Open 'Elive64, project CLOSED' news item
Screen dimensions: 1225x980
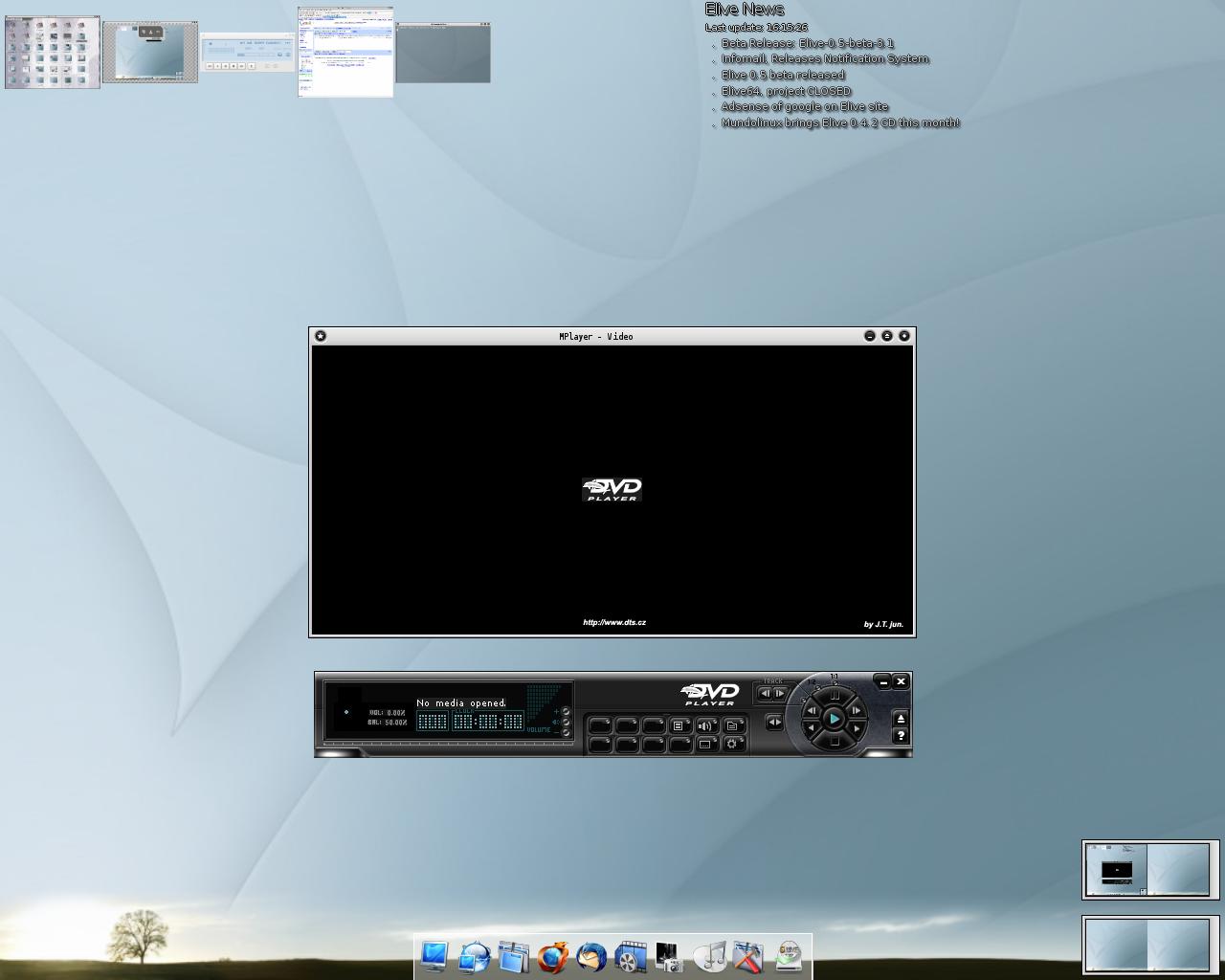point(786,91)
